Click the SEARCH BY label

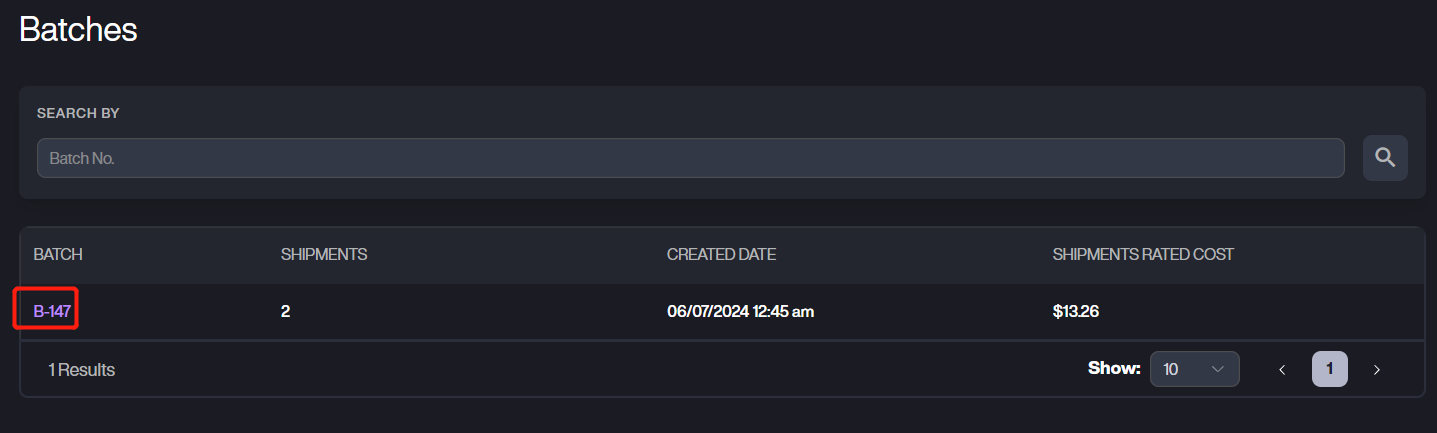[x=78, y=114]
